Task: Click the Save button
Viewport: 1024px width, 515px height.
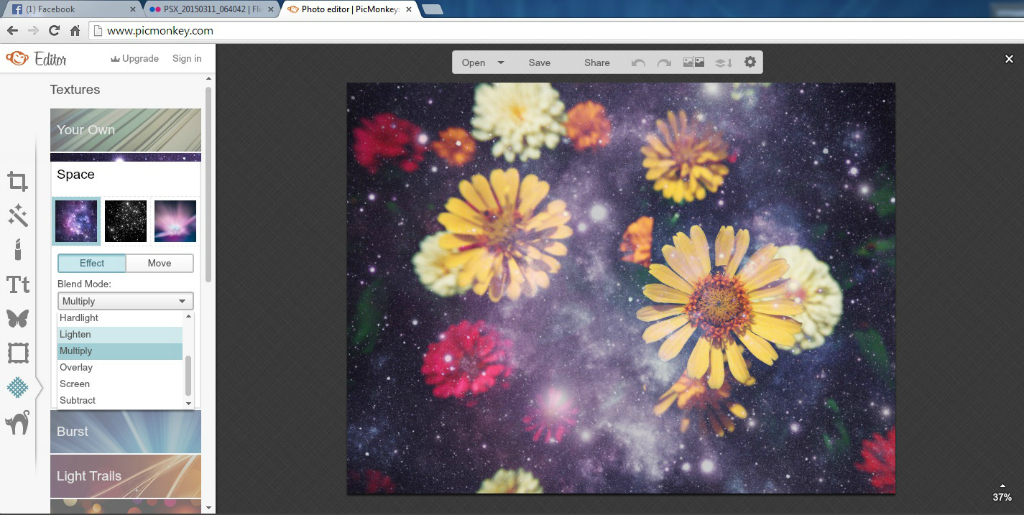Action: pyautogui.click(x=539, y=63)
